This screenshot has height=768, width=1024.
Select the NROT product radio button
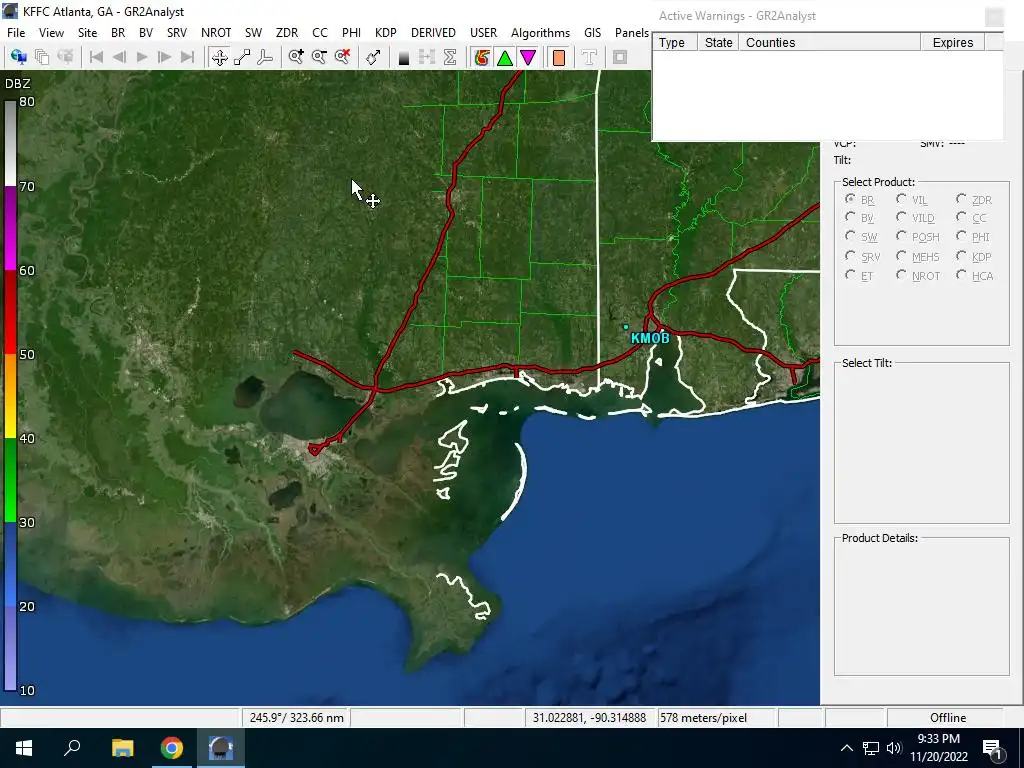[x=901, y=275]
